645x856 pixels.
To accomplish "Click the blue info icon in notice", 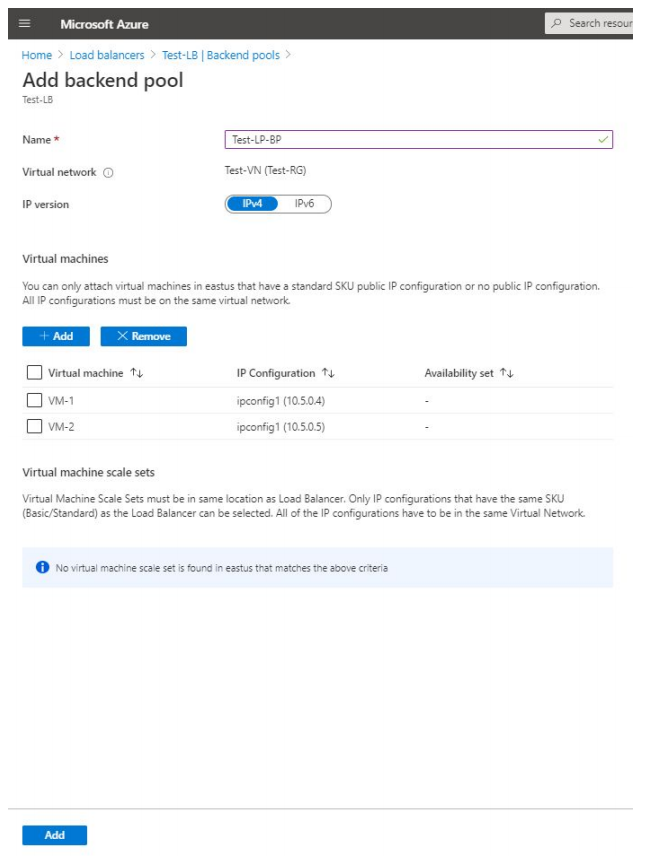I will click(x=42, y=568).
